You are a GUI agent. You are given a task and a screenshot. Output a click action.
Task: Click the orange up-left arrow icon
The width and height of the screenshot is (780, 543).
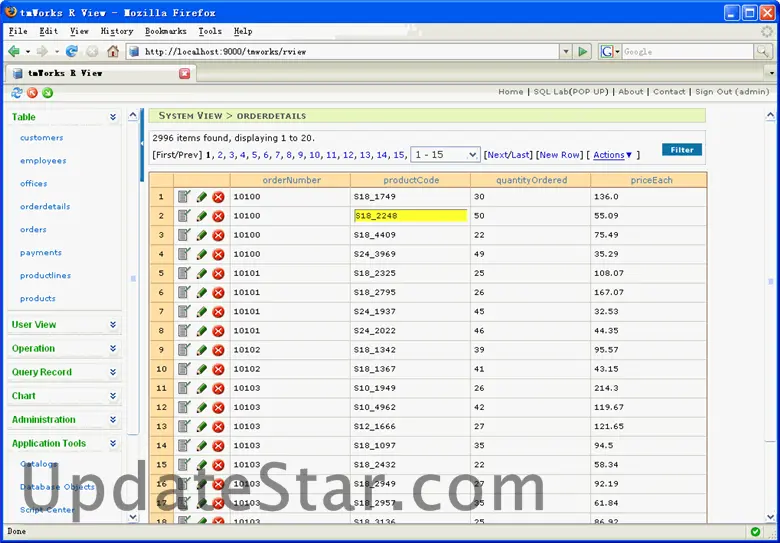[x=32, y=93]
